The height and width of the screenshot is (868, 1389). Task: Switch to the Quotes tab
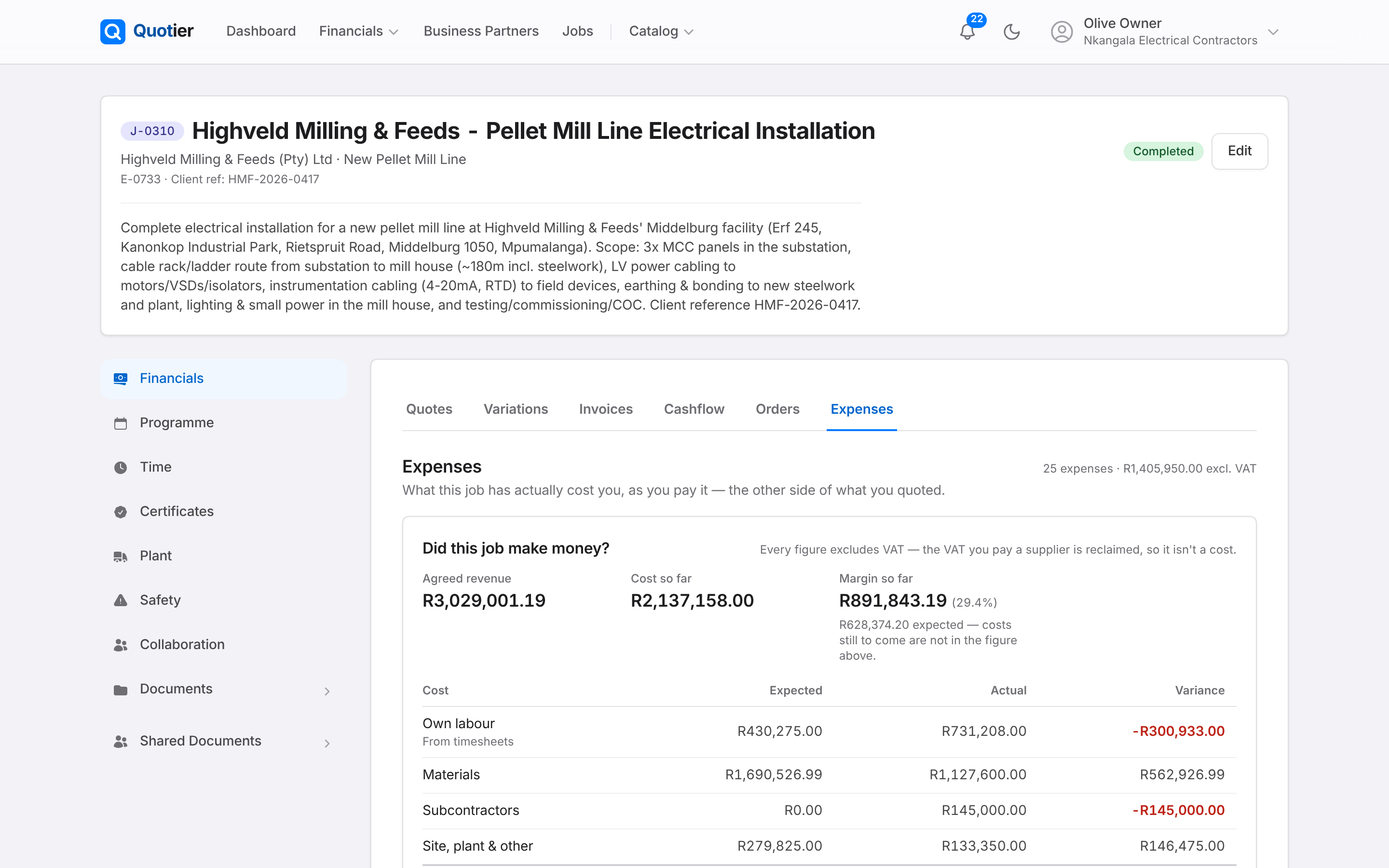click(x=429, y=409)
